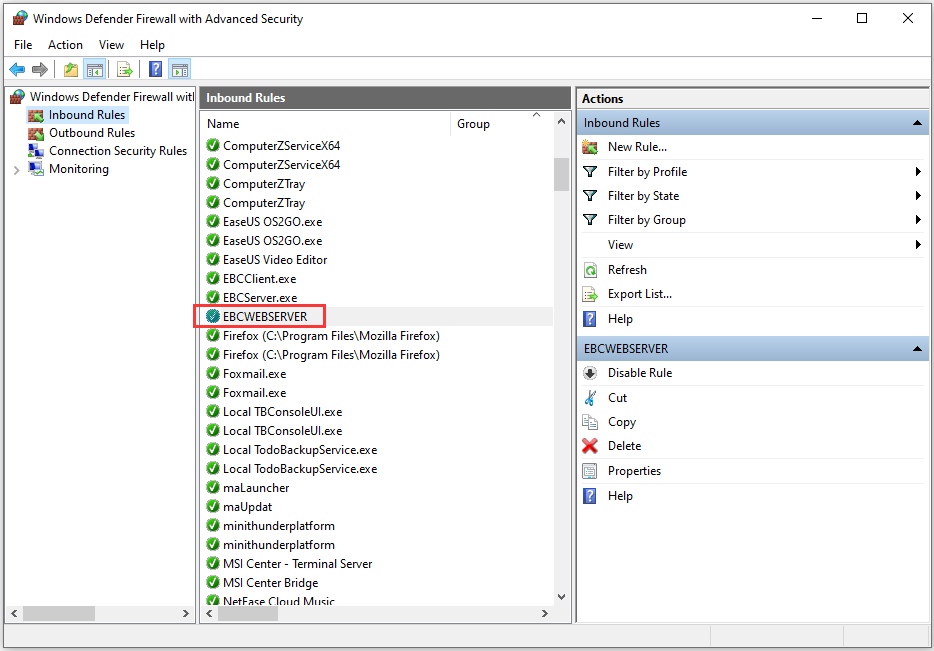Click the Export List icon in Actions pane

590,294
